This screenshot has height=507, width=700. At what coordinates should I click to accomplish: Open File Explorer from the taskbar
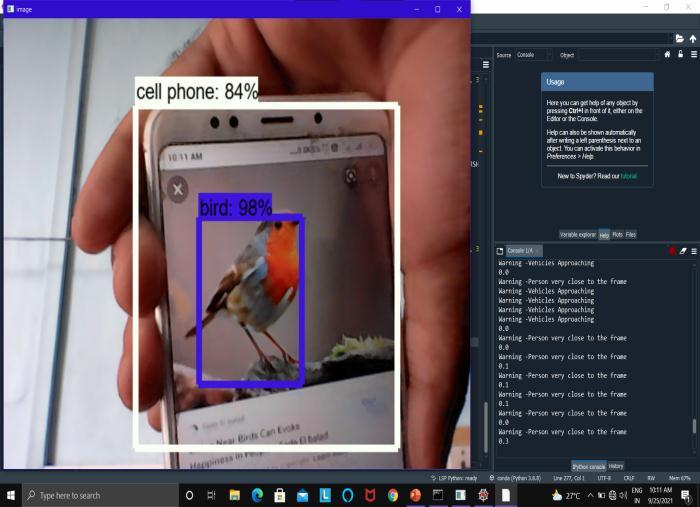point(234,495)
